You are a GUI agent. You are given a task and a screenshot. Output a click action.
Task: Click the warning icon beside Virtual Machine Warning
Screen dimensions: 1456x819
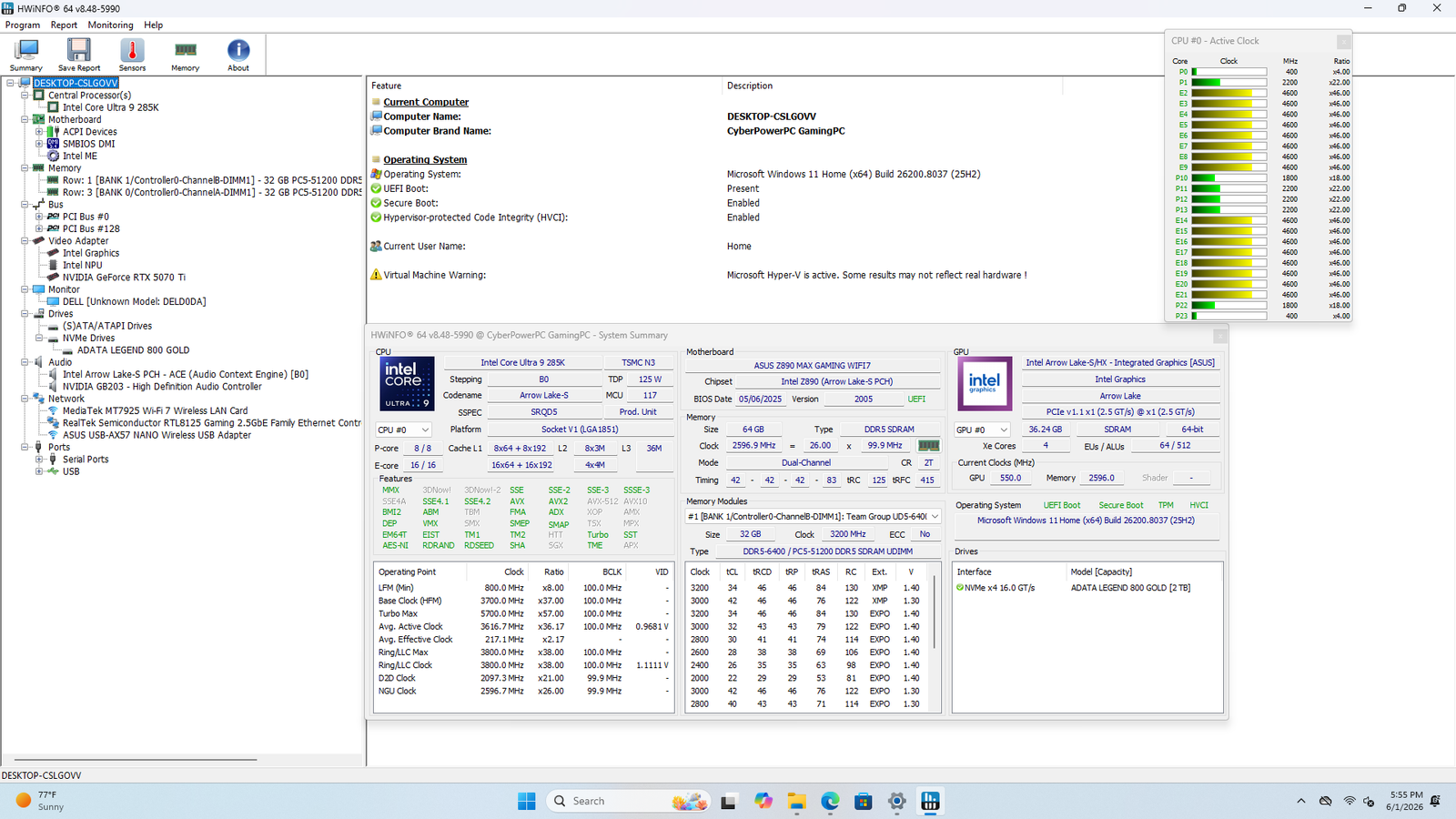pyautogui.click(x=376, y=275)
